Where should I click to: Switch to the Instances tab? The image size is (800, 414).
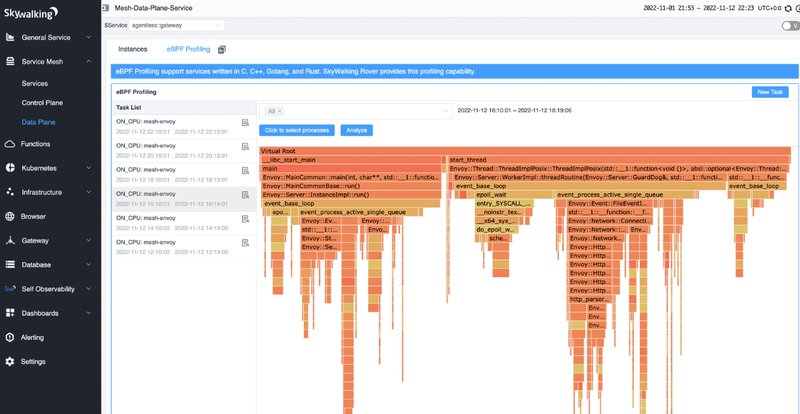click(x=133, y=49)
